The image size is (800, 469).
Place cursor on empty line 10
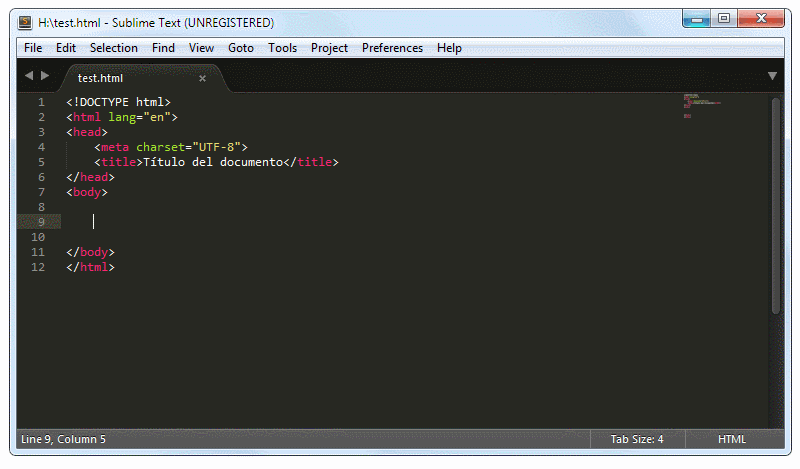pos(413,237)
